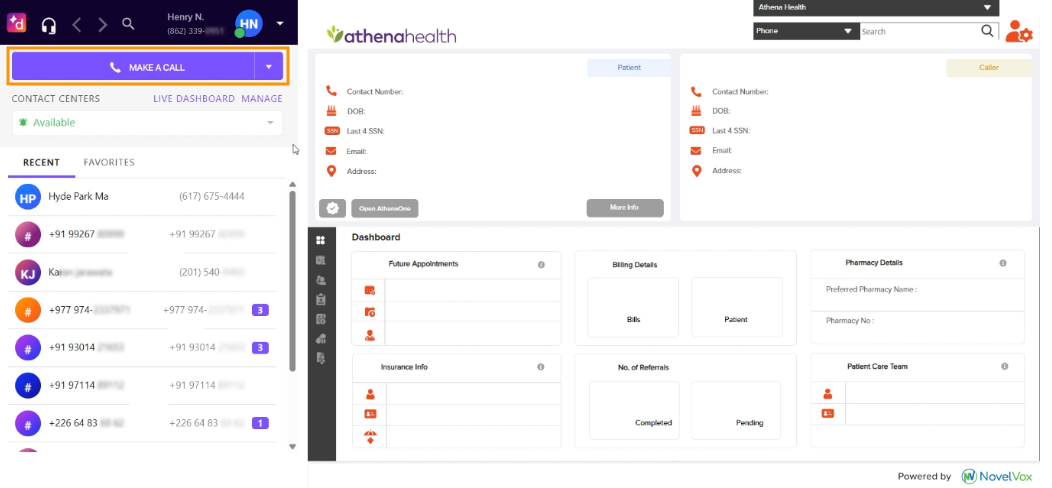Switch to the Recent tab

42,162
